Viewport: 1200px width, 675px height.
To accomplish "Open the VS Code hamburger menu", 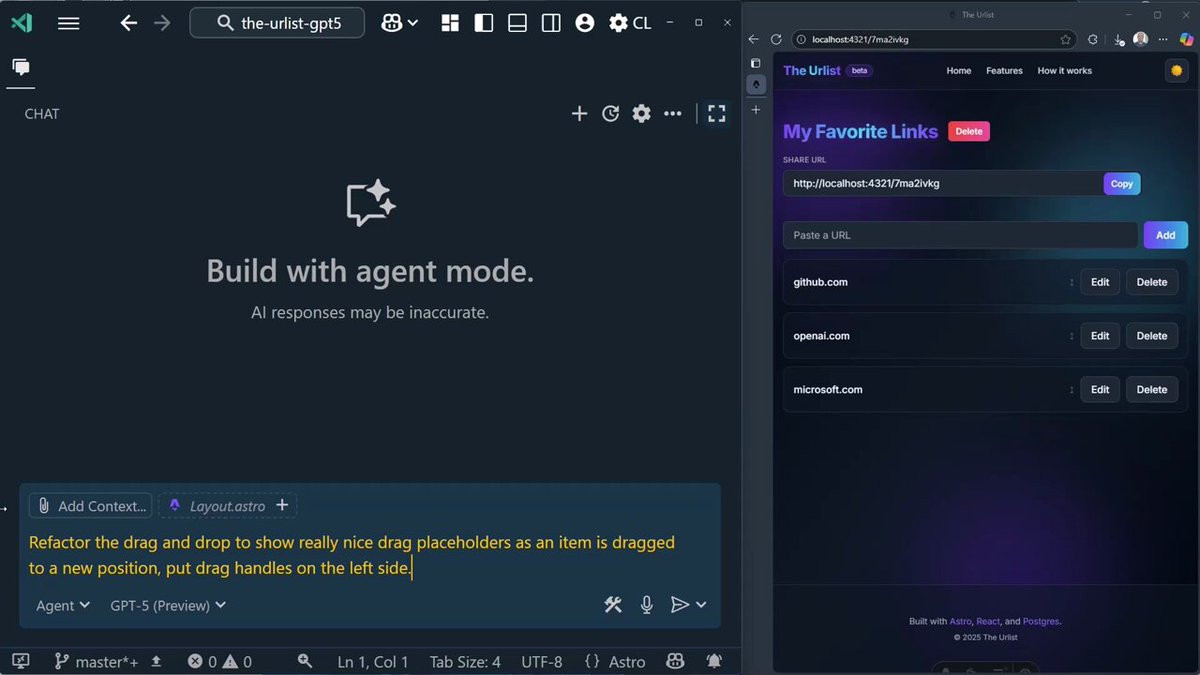I will click(x=68, y=23).
